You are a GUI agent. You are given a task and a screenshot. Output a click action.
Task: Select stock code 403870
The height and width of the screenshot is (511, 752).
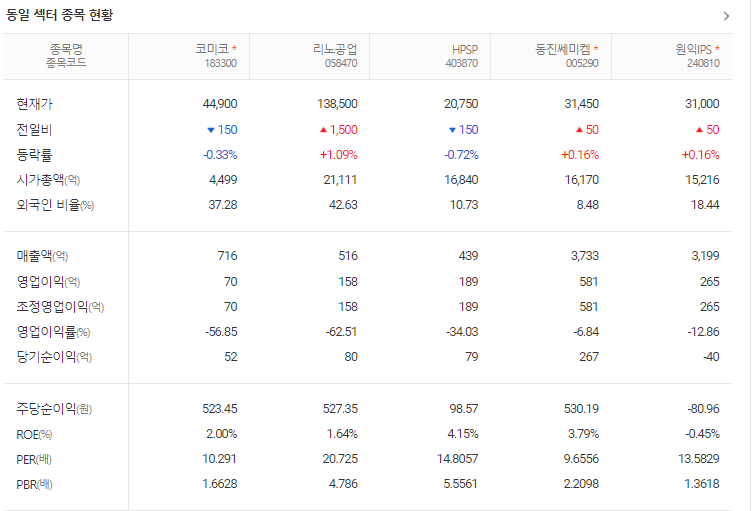click(461, 63)
